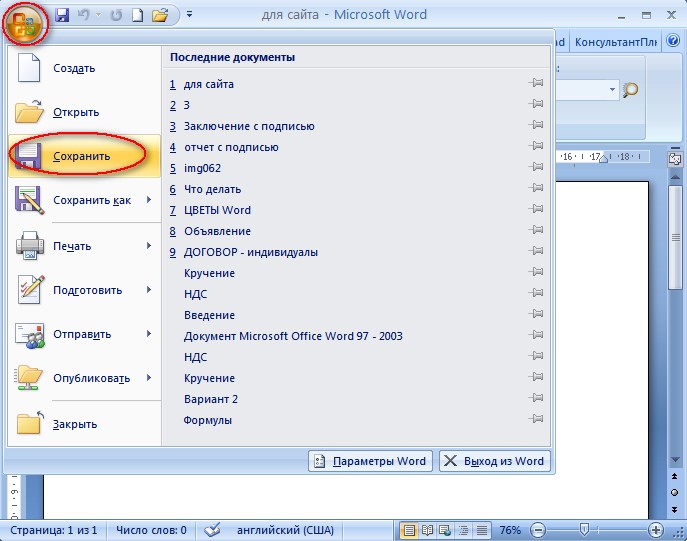The height and width of the screenshot is (541, 687).
Task: Select "Закрыть" from the Office menu
Action: coord(74,424)
